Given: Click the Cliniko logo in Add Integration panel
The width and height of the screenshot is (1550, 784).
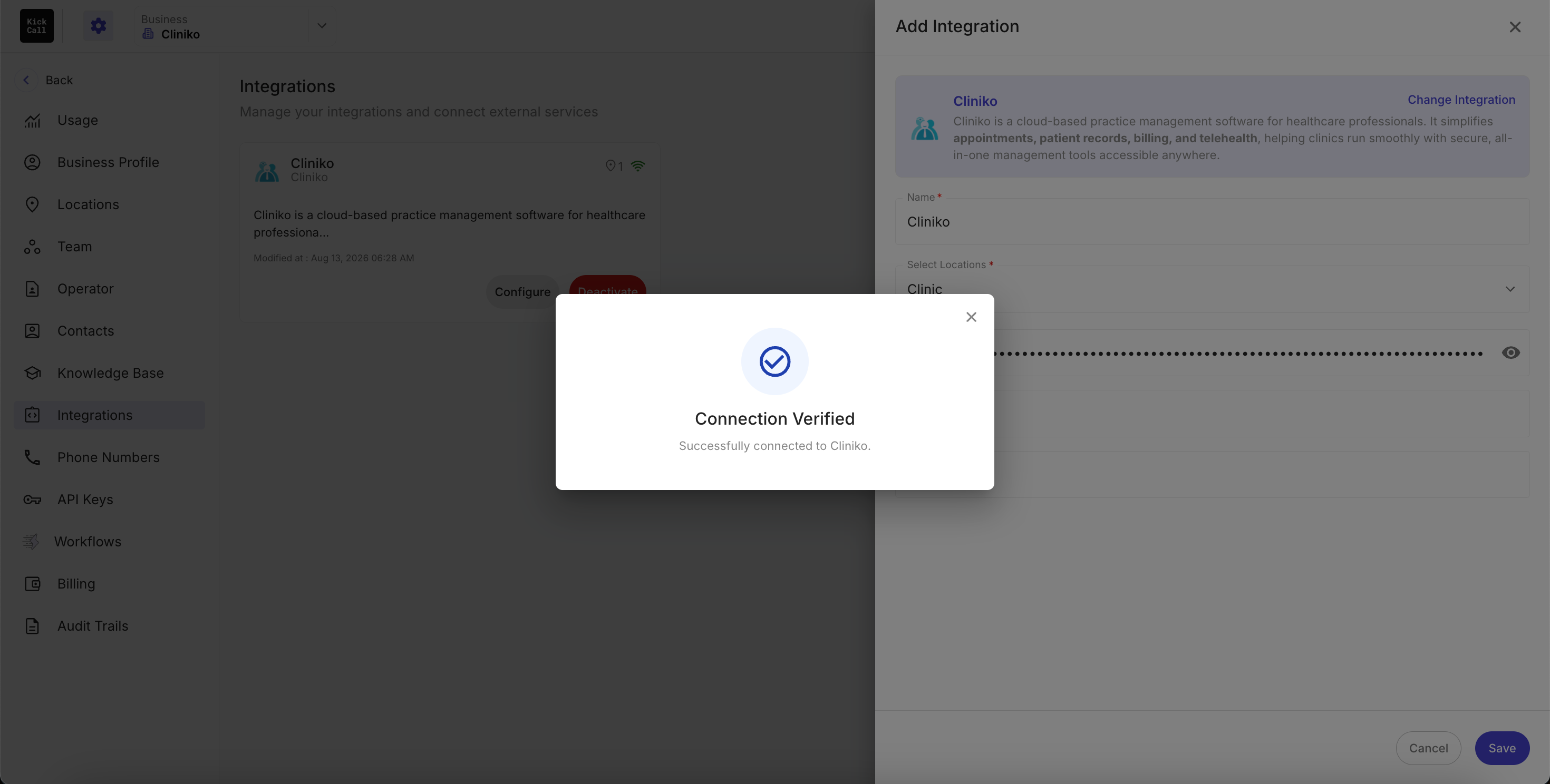Looking at the screenshot, I should click(924, 129).
